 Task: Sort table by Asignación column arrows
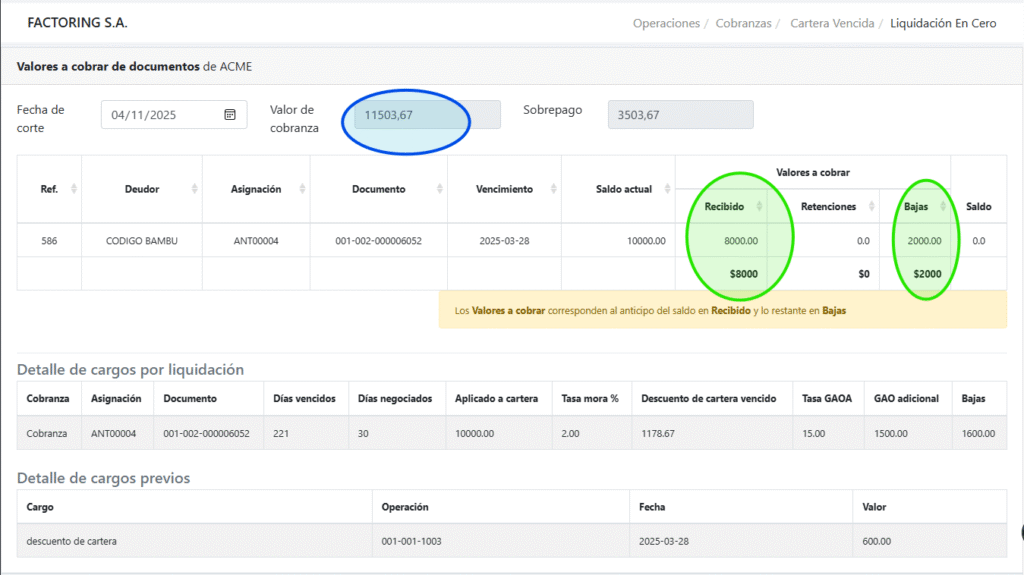[x=301, y=189]
